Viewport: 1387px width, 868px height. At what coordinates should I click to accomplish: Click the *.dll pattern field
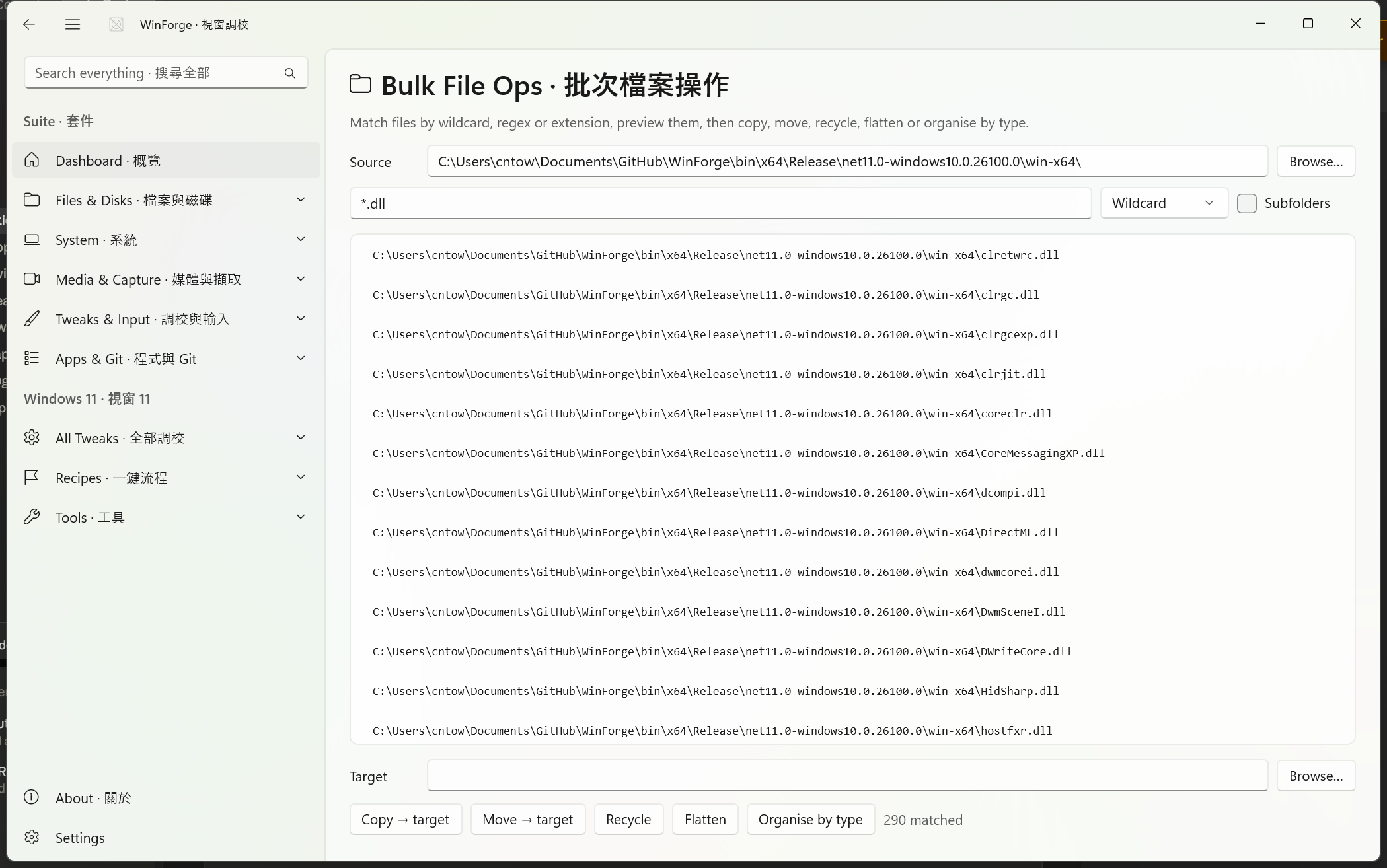(x=720, y=203)
